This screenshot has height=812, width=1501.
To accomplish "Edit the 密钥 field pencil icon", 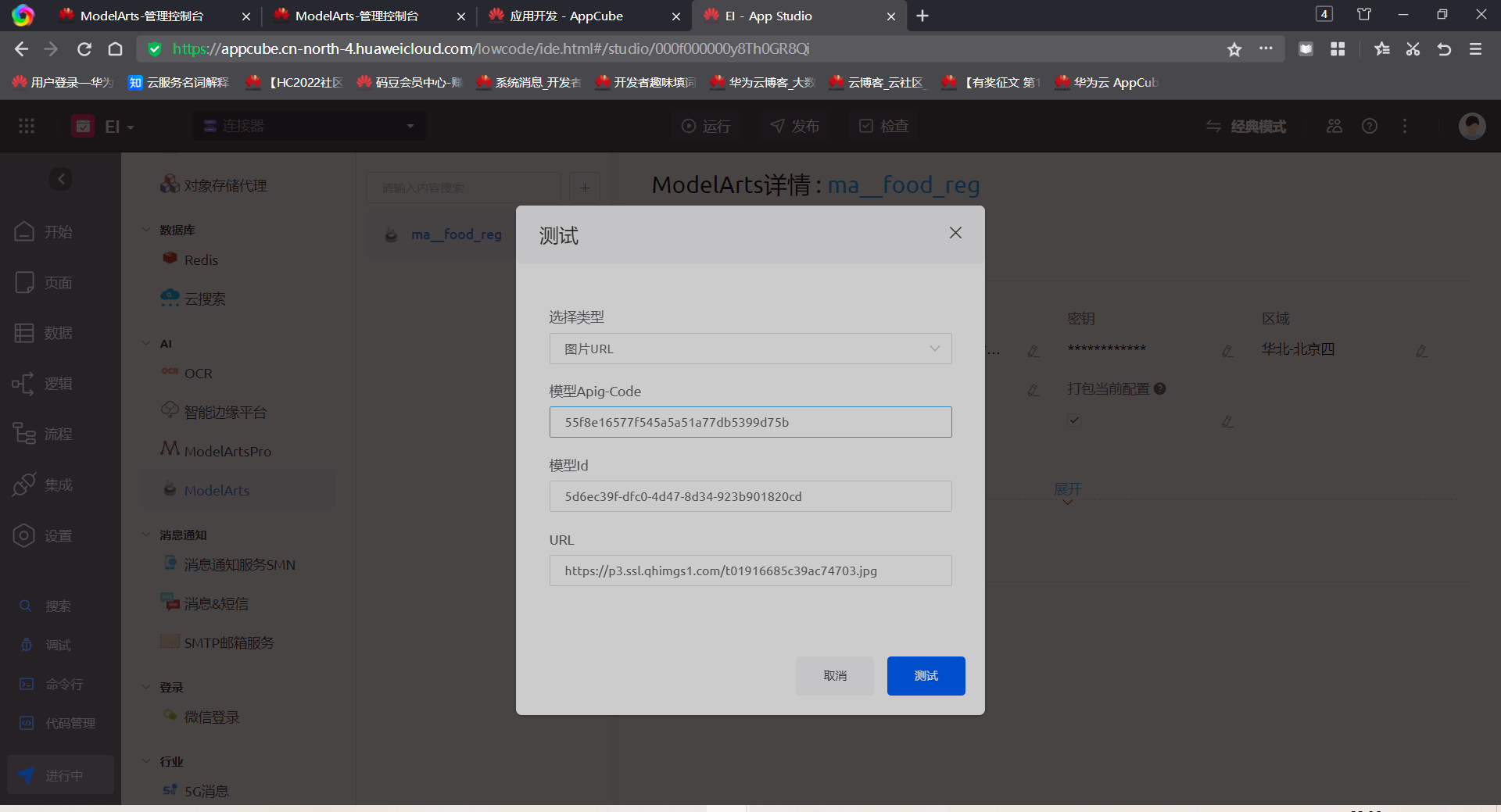I will (1227, 351).
